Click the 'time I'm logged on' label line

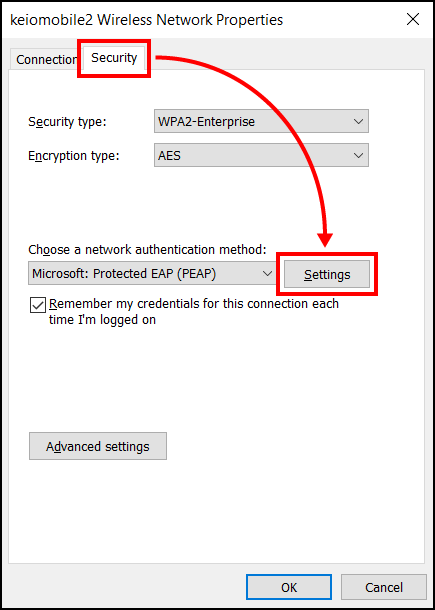point(102,319)
